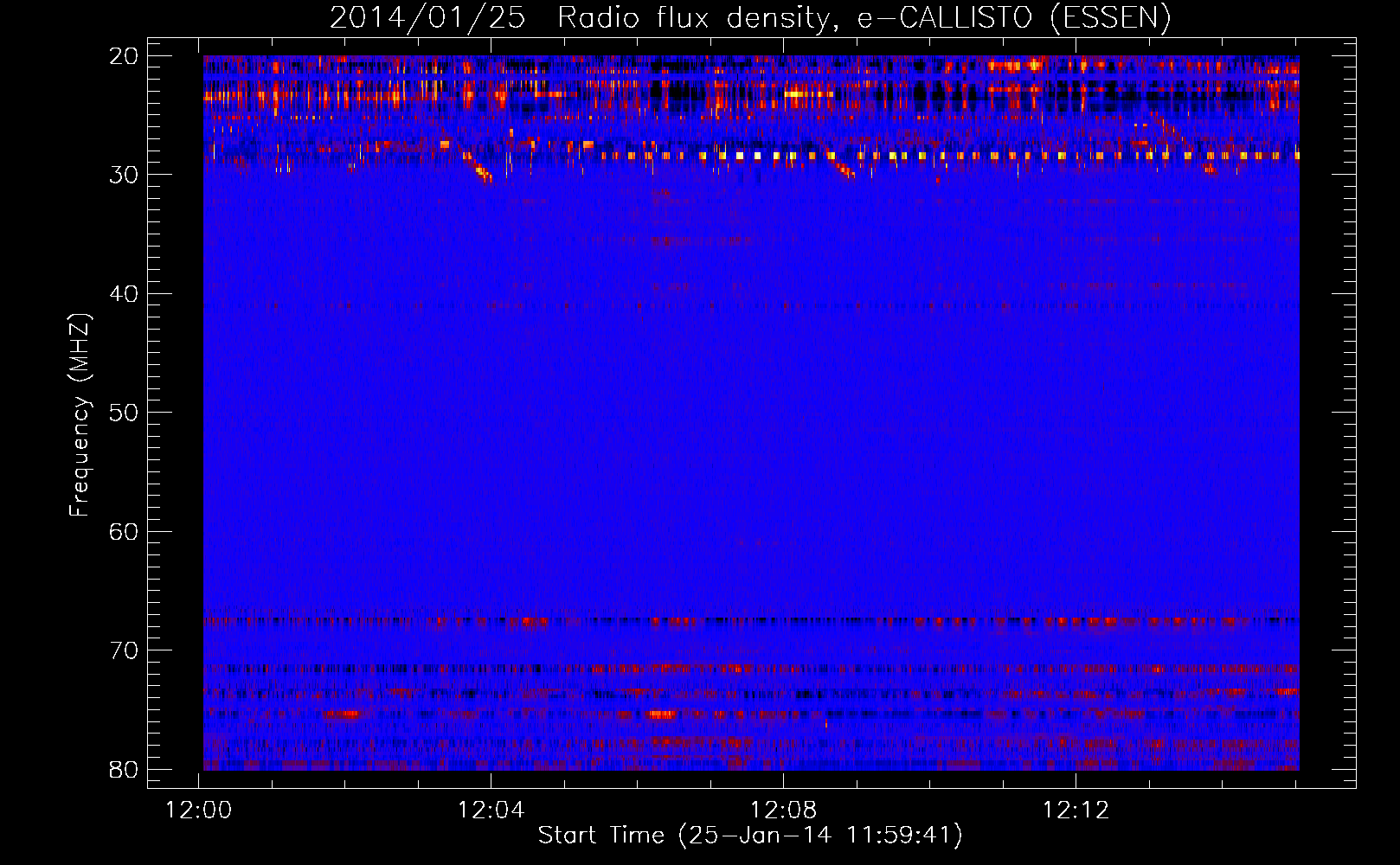Click the 70 MHz frequency tick label
The height and width of the screenshot is (865, 1400).
(125, 650)
